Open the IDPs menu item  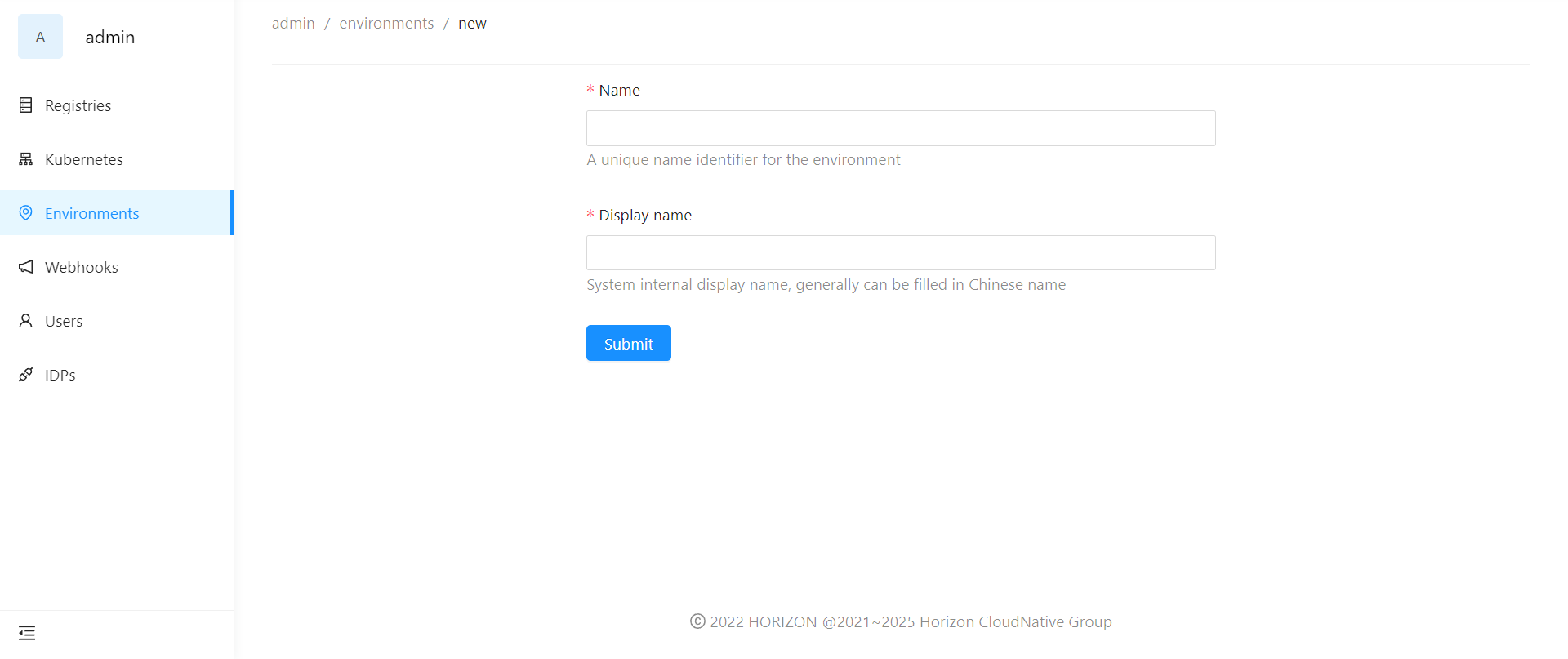pyautogui.click(x=117, y=375)
